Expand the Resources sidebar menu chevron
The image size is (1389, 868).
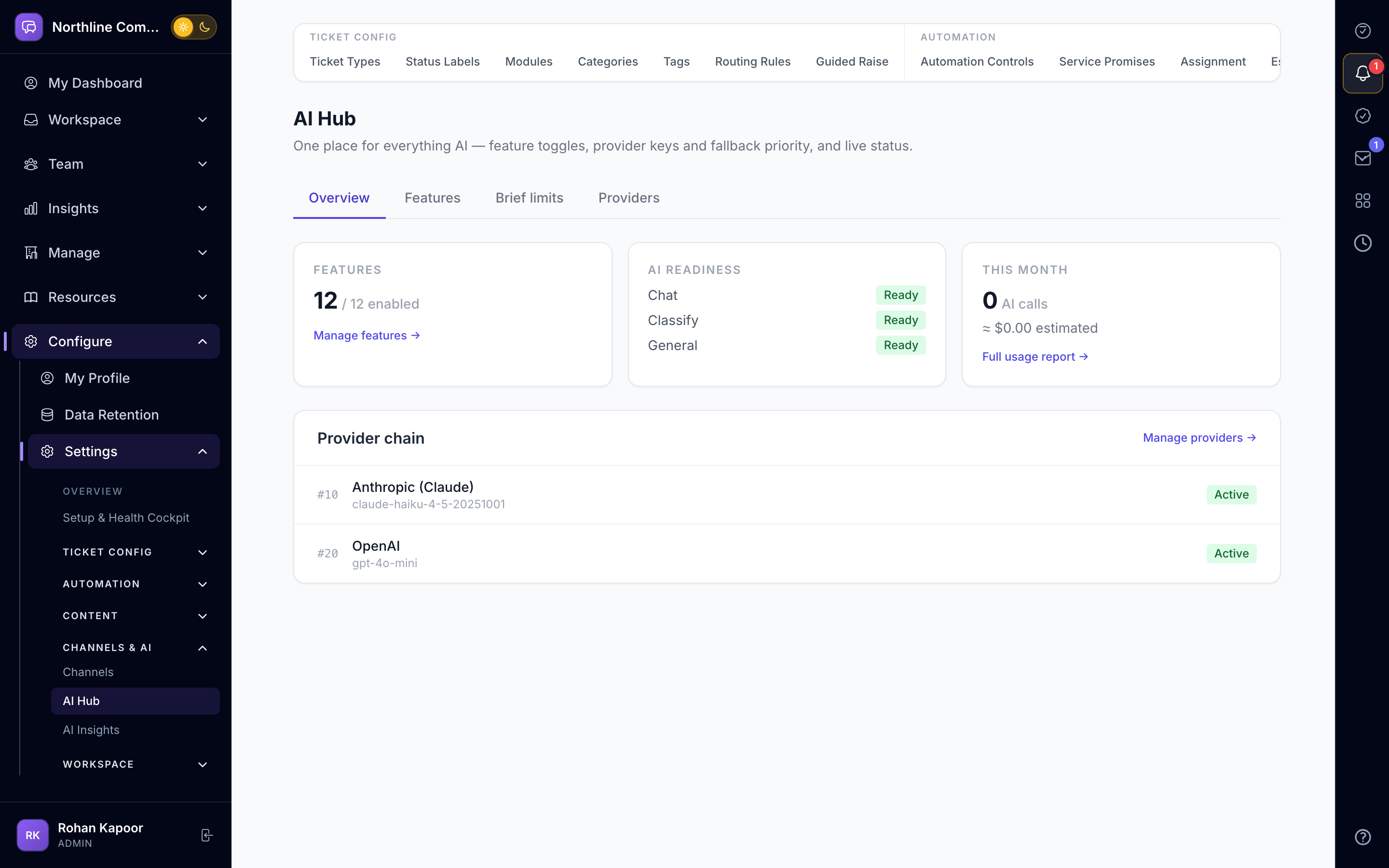tap(203, 297)
